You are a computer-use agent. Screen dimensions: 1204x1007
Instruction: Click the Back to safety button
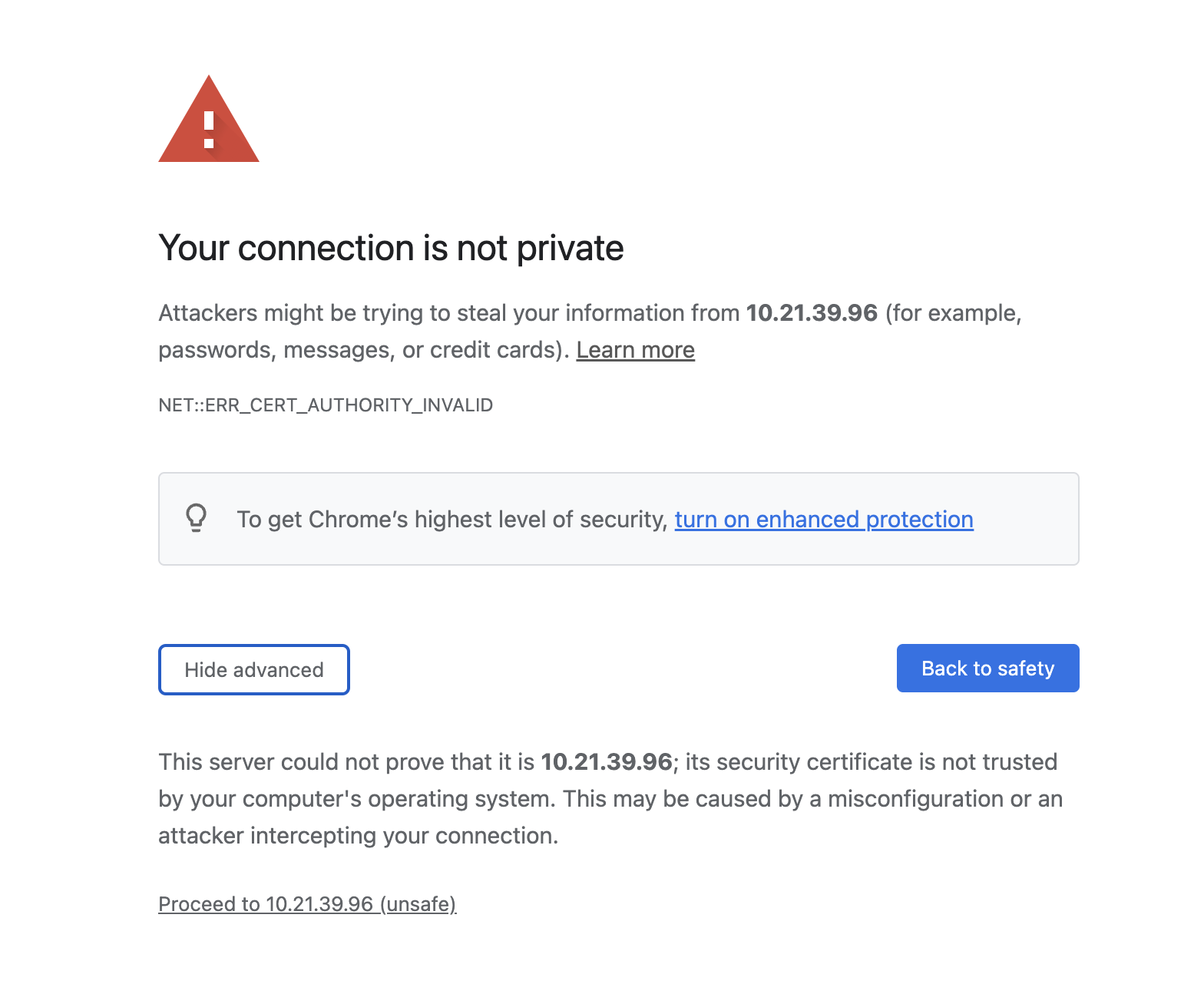point(987,669)
